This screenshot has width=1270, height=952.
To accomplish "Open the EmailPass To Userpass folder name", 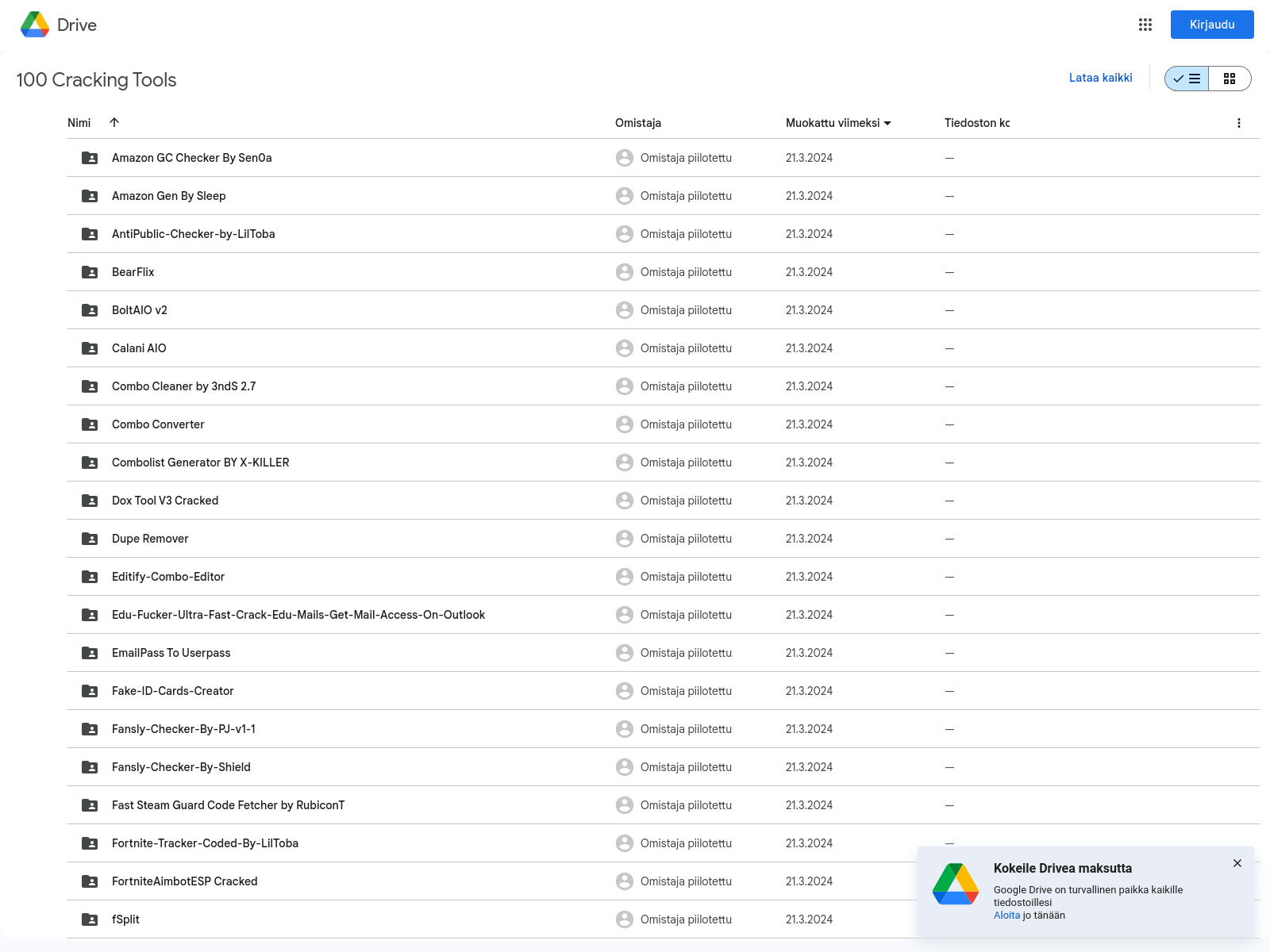I will tap(171, 653).
